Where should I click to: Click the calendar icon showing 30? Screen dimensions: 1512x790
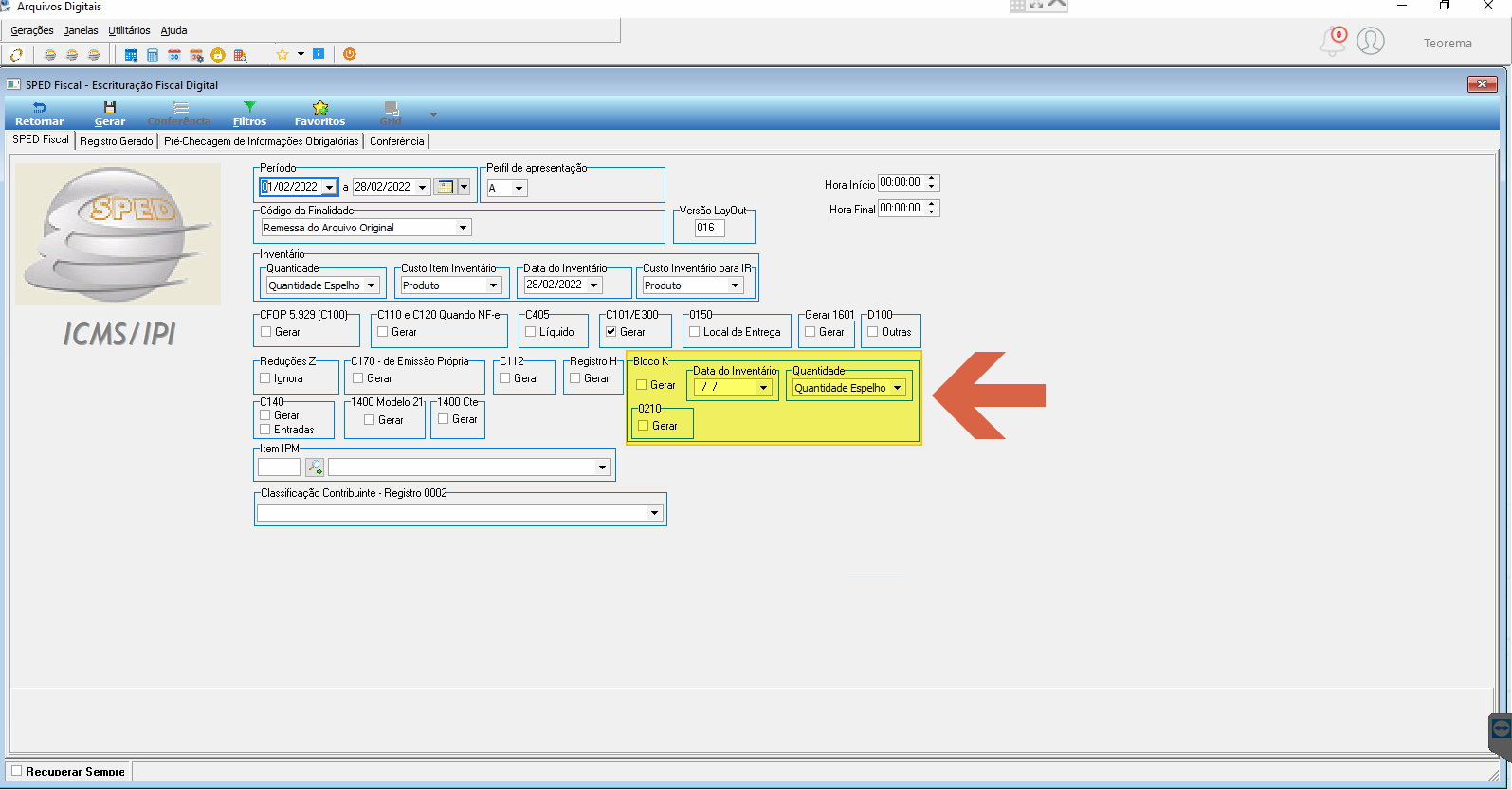(x=174, y=55)
